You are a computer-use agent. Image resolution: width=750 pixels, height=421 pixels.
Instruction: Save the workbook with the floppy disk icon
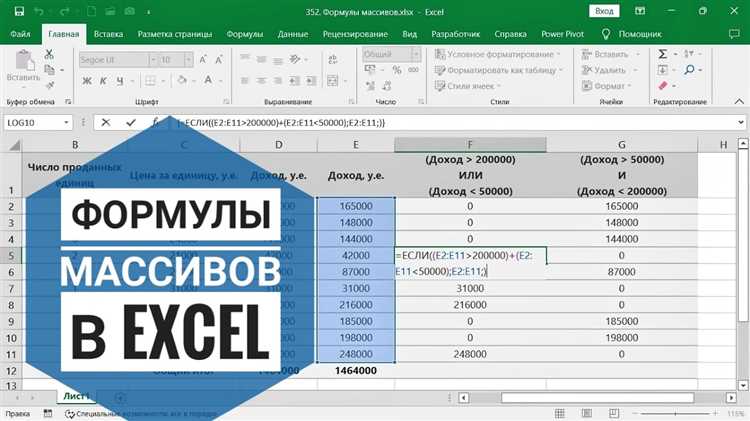pyautogui.click(x=19, y=11)
